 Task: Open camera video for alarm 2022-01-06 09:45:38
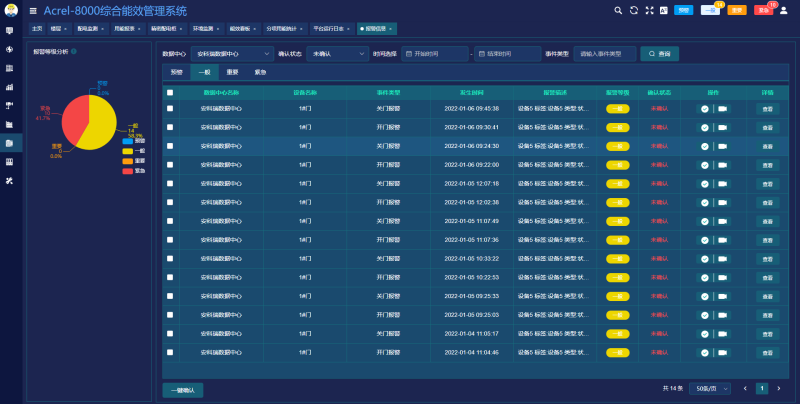pos(722,109)
